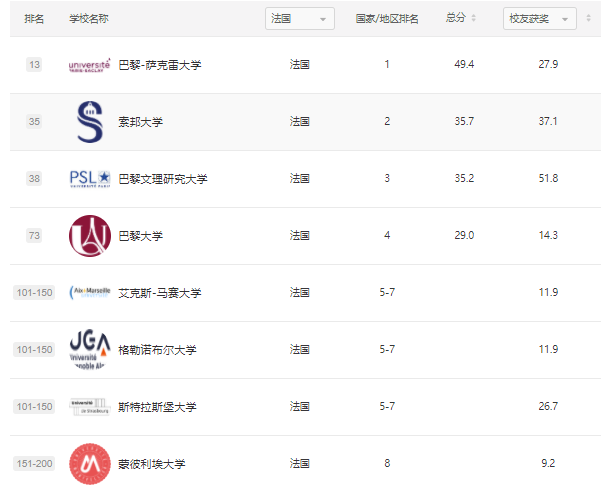Click total score 29.0
The image size is (613, 491).
(x=464, y=235)
